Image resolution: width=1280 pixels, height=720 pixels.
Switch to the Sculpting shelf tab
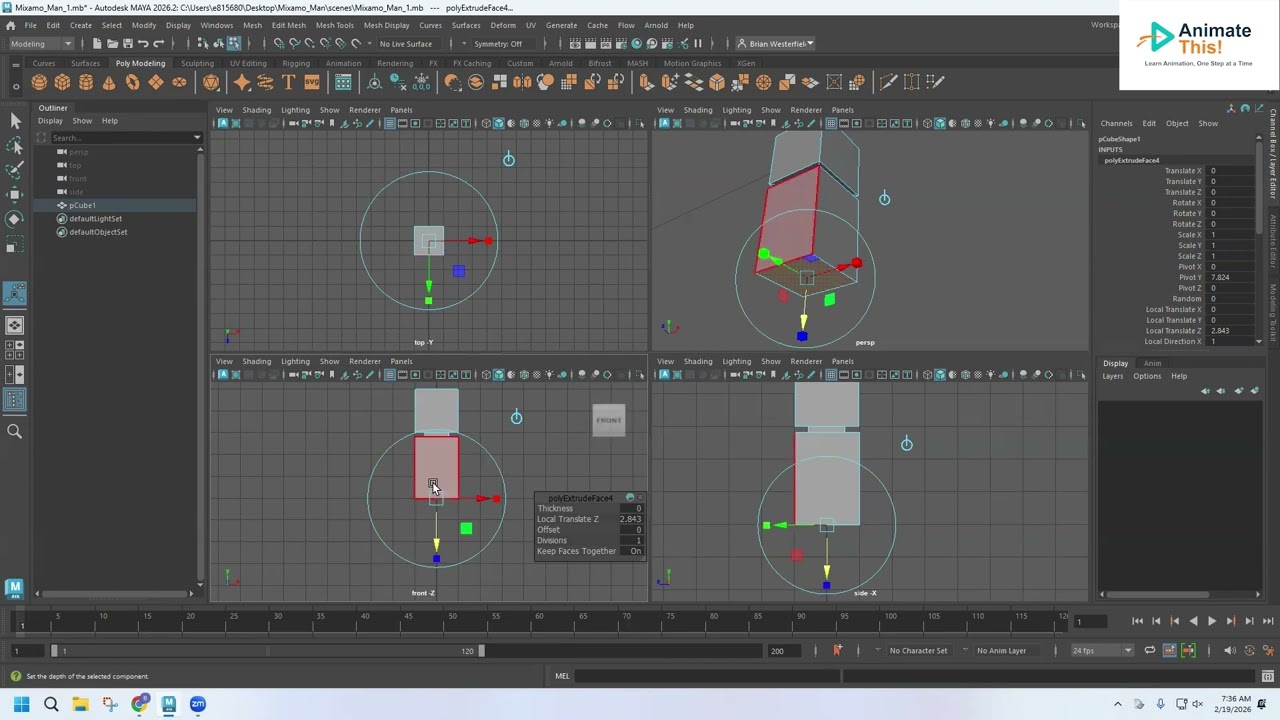(197, 63)
